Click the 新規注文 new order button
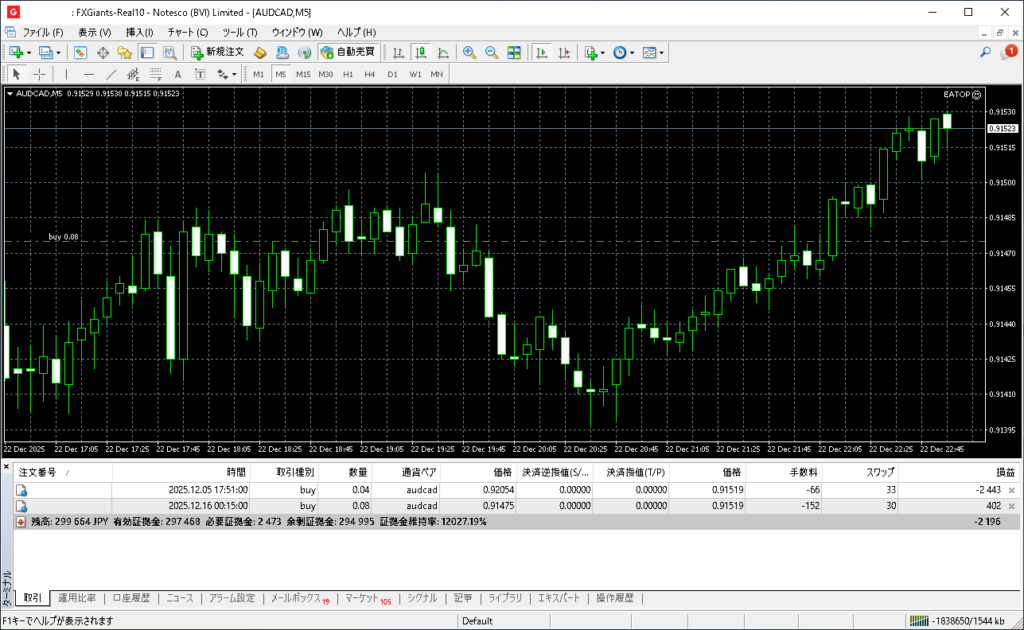 [x=217, y=52]
